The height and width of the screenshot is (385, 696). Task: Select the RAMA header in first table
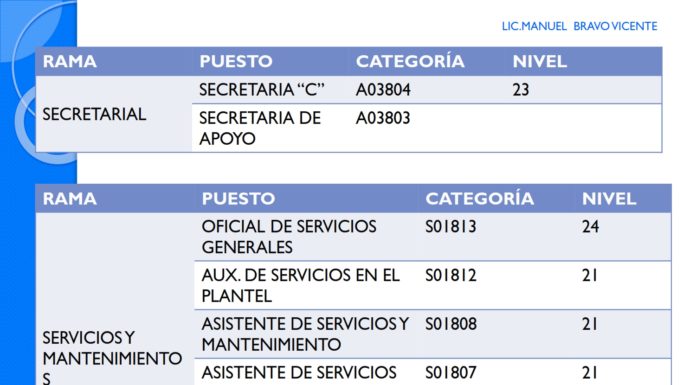[70, 61]
